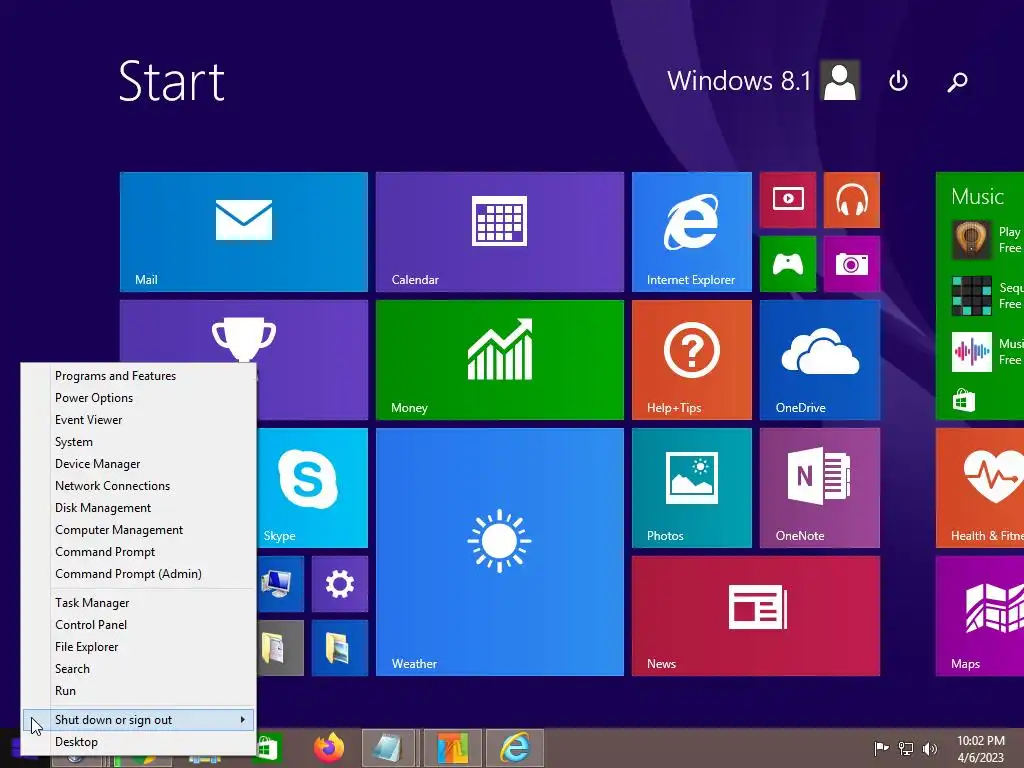Open the Help+Tips tile
The image size is (1024, 768).
tap(692, 360)
